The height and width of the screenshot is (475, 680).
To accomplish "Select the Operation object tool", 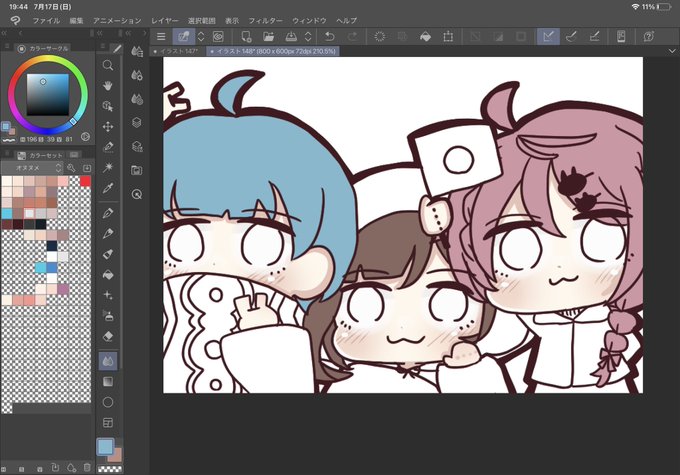I will tap(108, 106).
